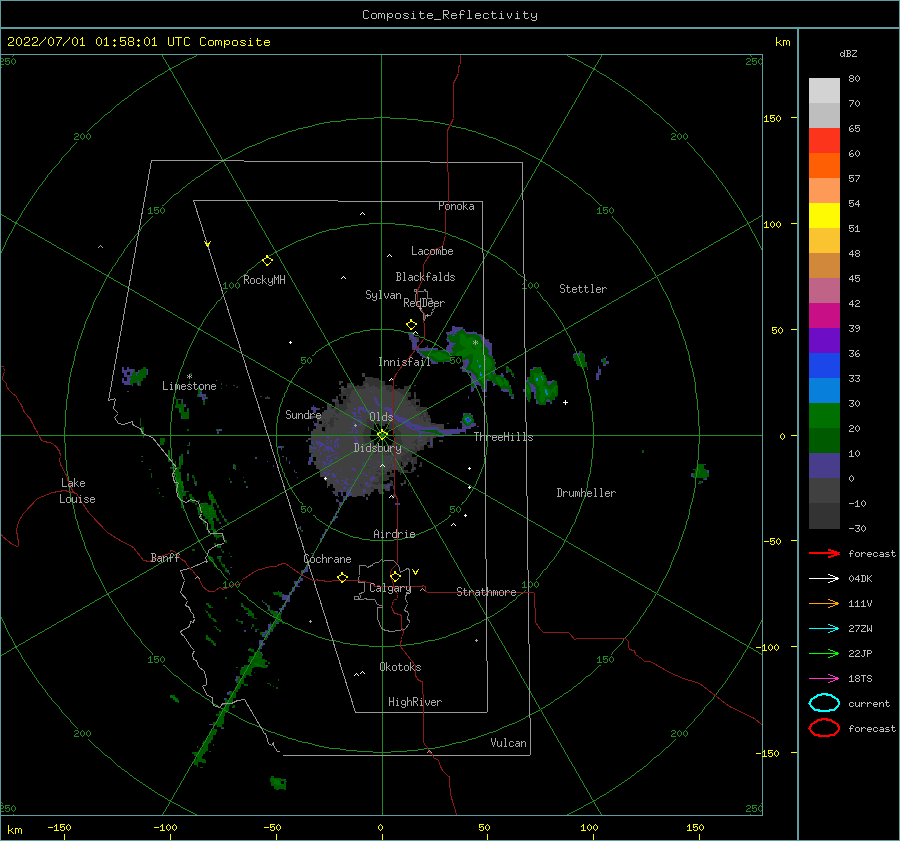900x841 pixels.
Task: Click the Olds label
Action: coord(381,417)
